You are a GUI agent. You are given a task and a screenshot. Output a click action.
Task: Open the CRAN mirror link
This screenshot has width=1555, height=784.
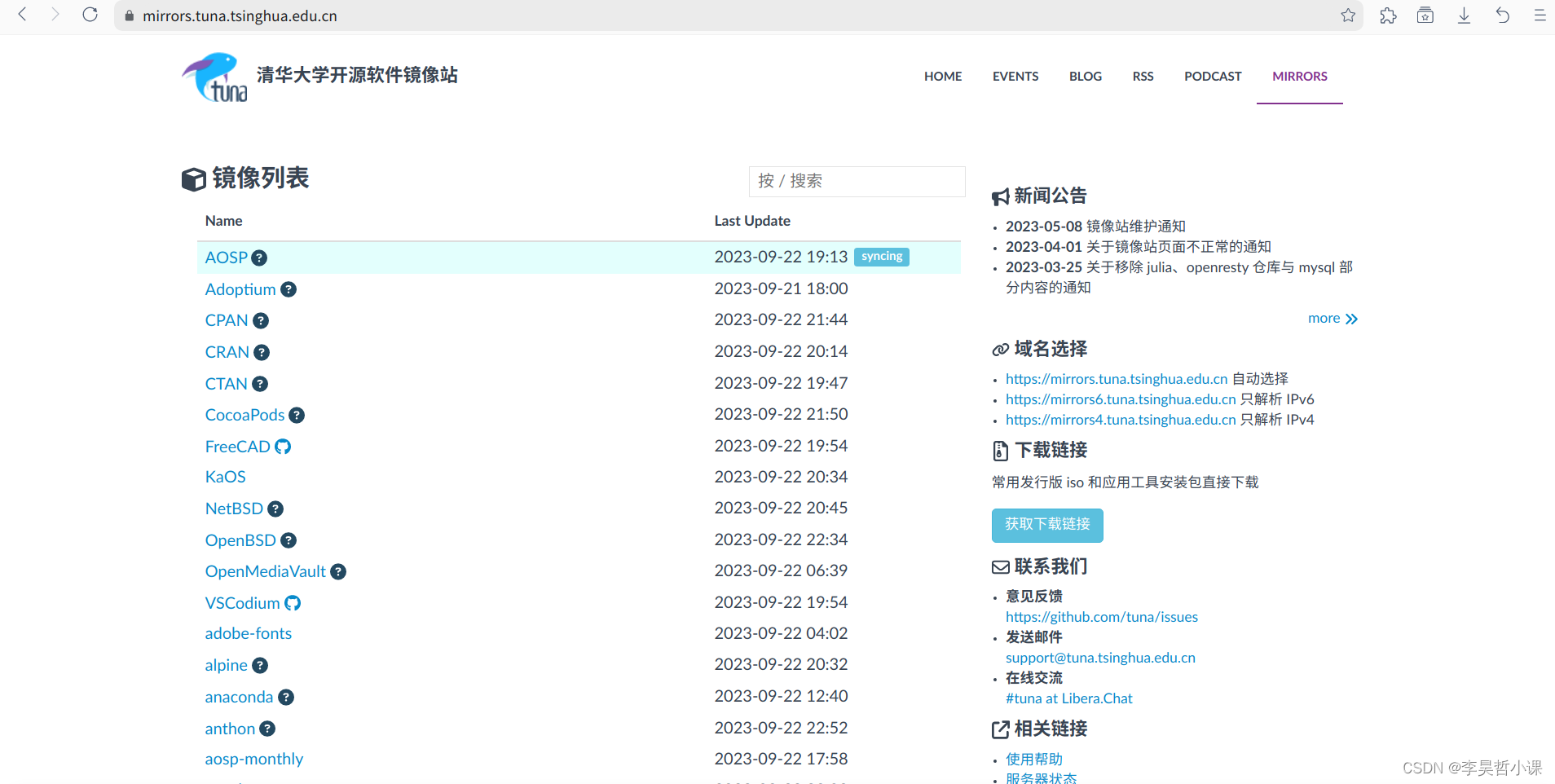pyautogui.click(x=227, y=352)
